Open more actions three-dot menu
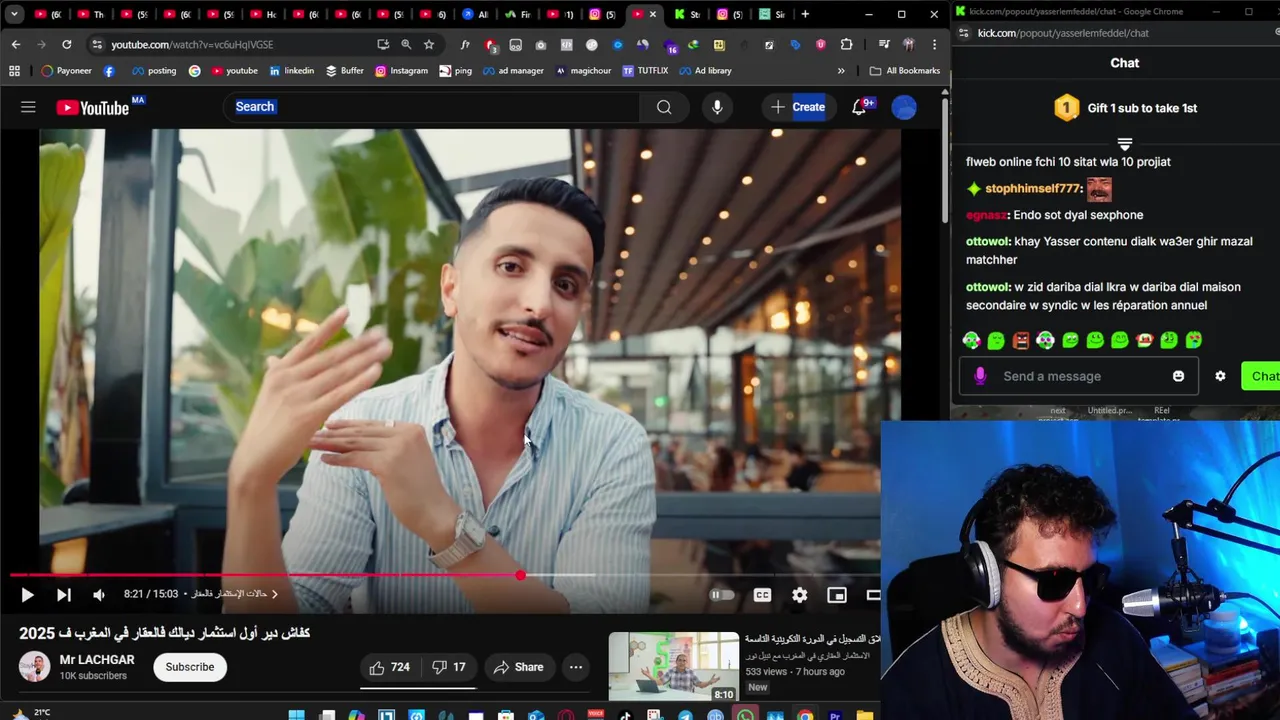This screenshot has height=720, width=1280. point(576,667)
